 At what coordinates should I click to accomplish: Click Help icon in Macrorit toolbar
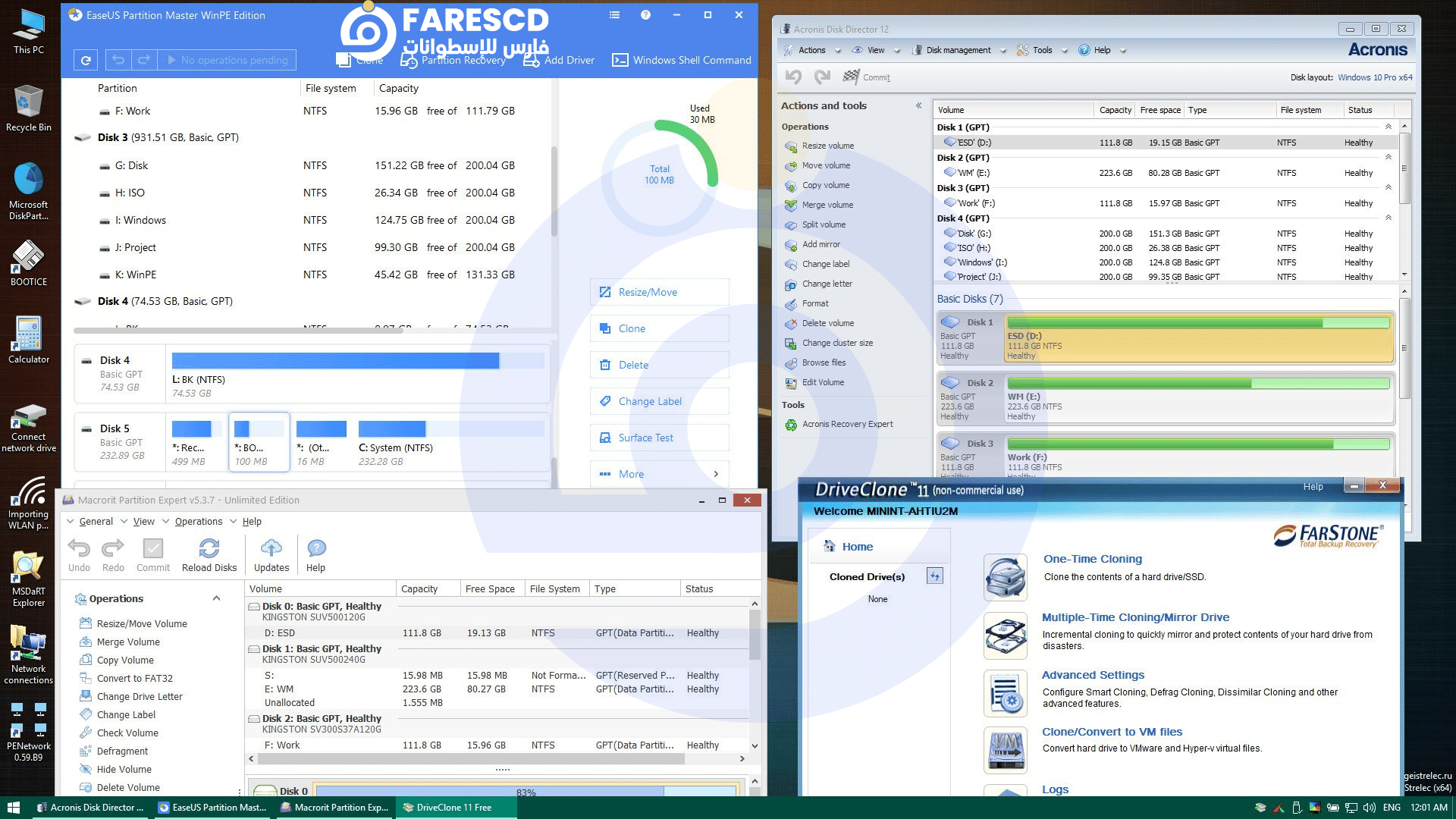[315, 556]
